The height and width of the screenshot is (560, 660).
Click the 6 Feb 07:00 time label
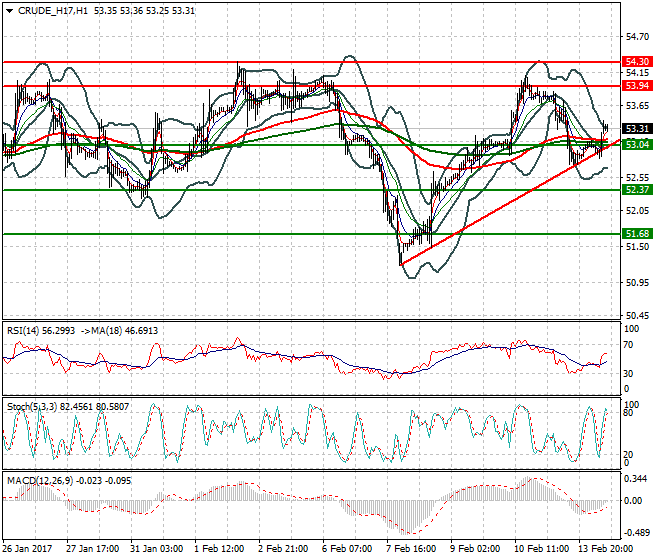[x=347, y=549]
